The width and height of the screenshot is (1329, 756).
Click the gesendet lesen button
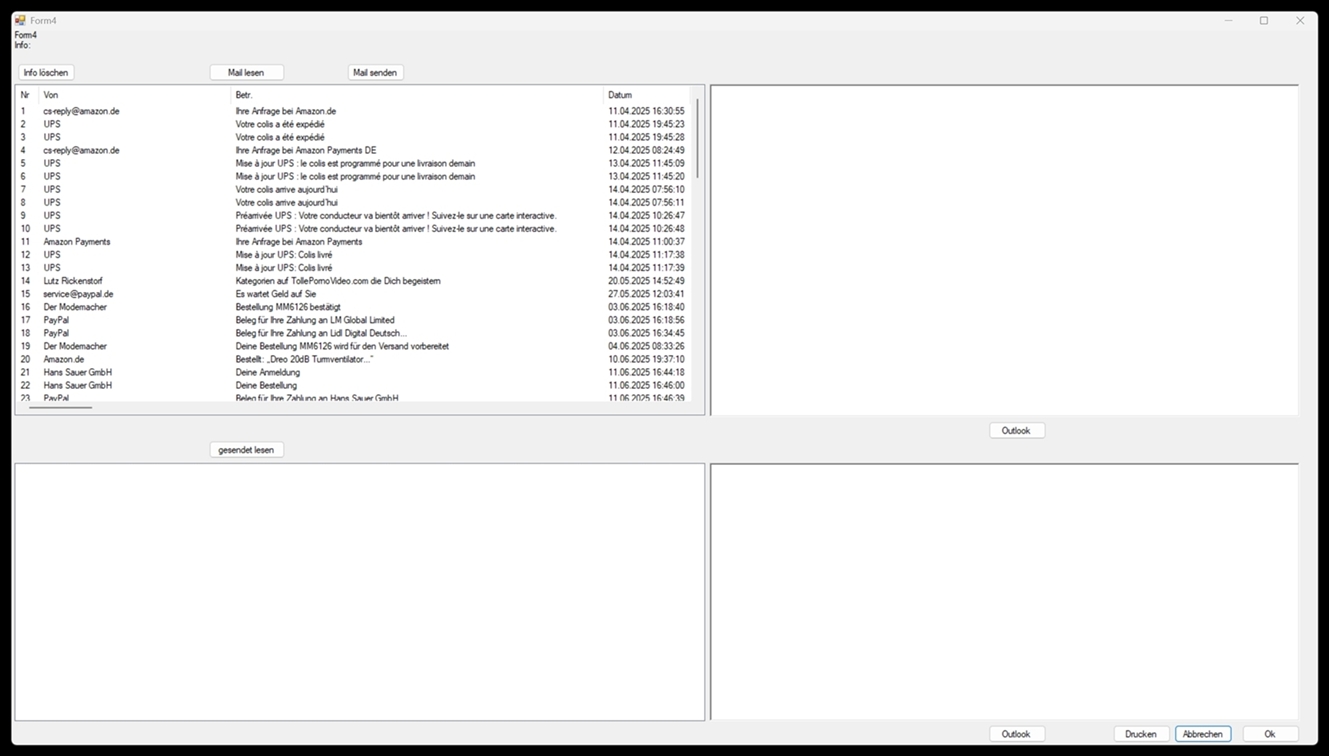tap(246, 450)
